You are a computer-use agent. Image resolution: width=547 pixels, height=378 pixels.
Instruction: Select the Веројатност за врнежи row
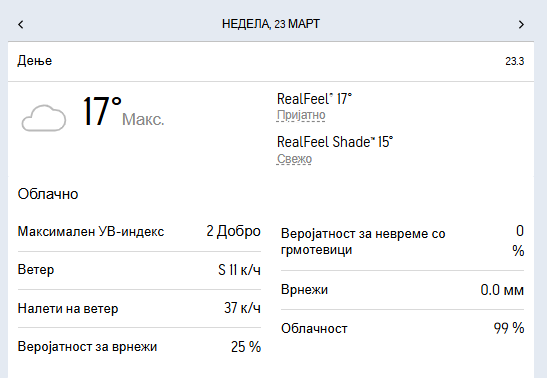[x=139, y=347]
